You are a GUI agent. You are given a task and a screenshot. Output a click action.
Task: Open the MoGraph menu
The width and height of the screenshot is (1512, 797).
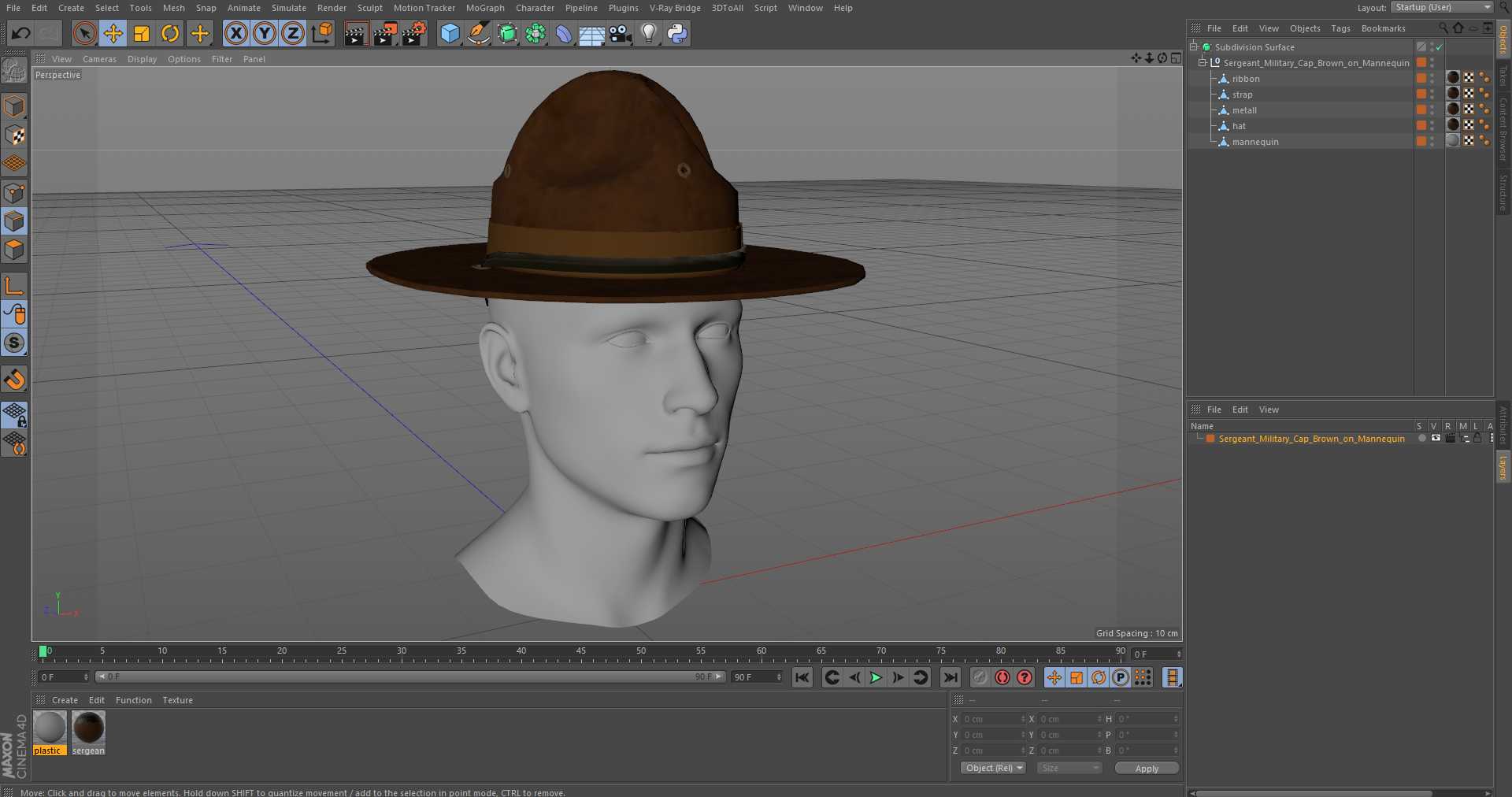pos(485,8)
